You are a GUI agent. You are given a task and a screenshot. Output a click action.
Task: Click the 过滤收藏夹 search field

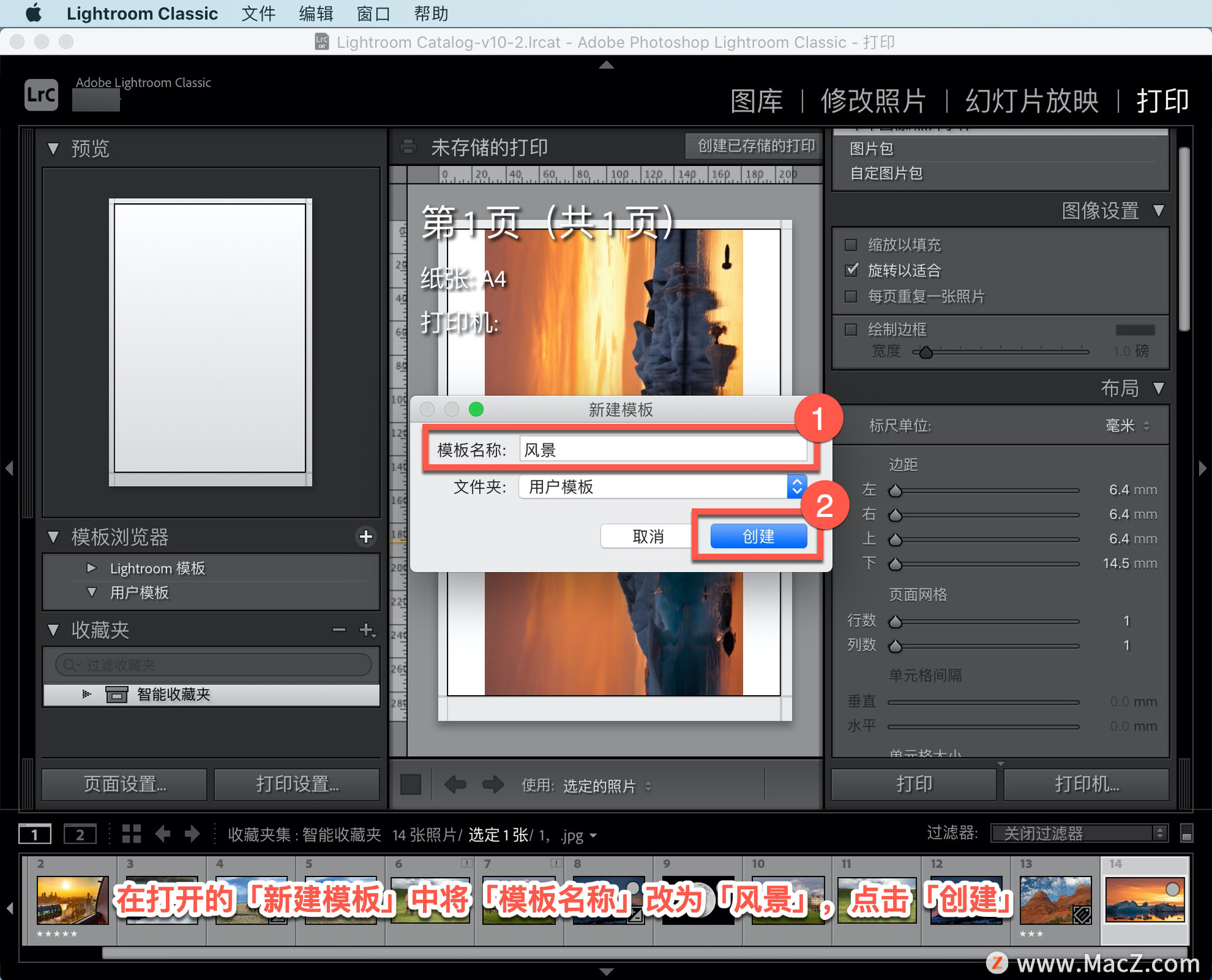[213, 665]
